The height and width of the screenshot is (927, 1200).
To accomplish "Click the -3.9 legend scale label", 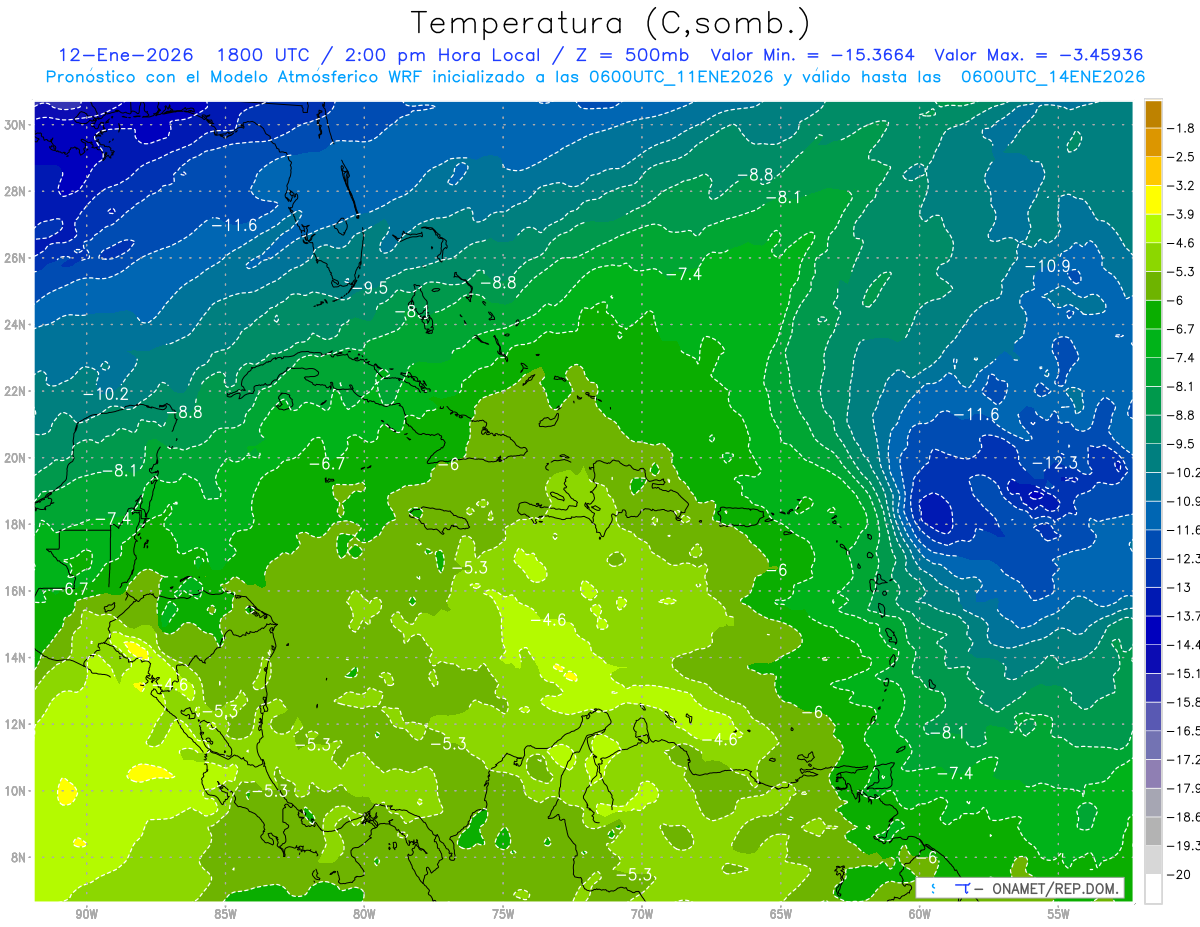I will (x=1181, y=214).
